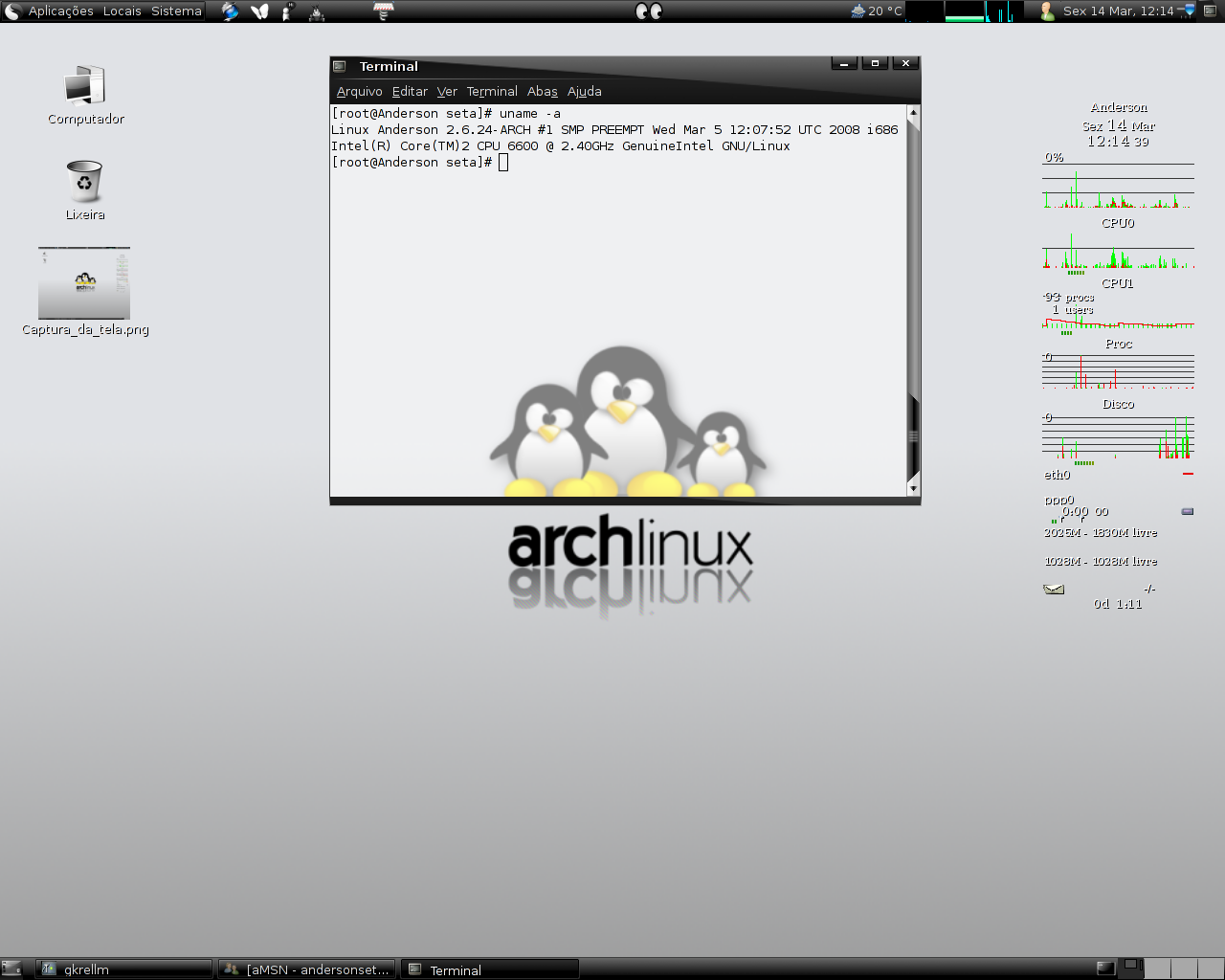The height and width of the screenshot is (980, 1225).
Task: Click the Terminal scrollbar down arrow
Action: point(913,488)
